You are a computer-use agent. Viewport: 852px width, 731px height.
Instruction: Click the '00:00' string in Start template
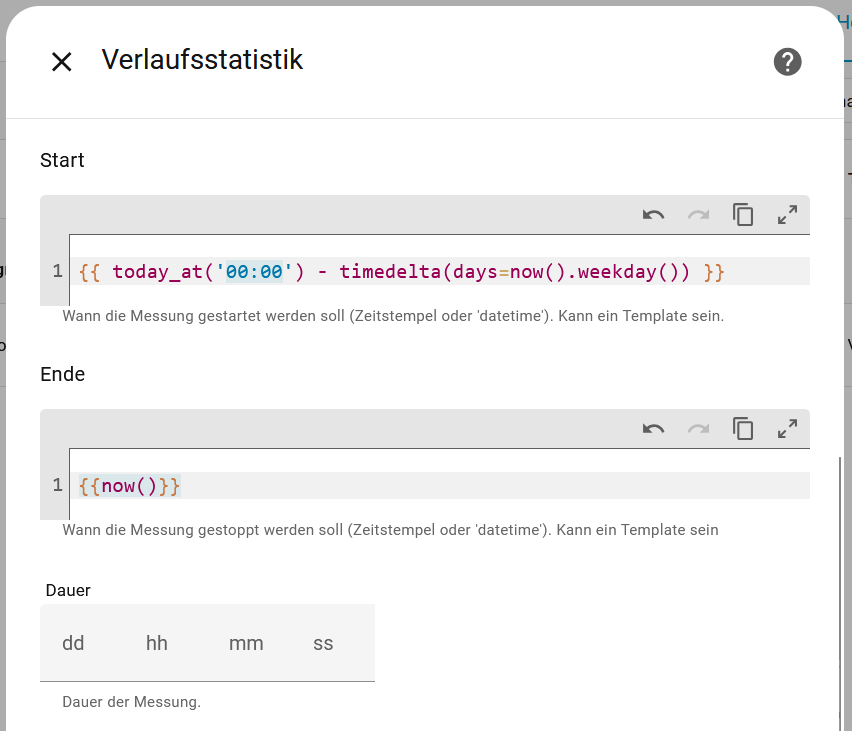click(x=254, y=272)
